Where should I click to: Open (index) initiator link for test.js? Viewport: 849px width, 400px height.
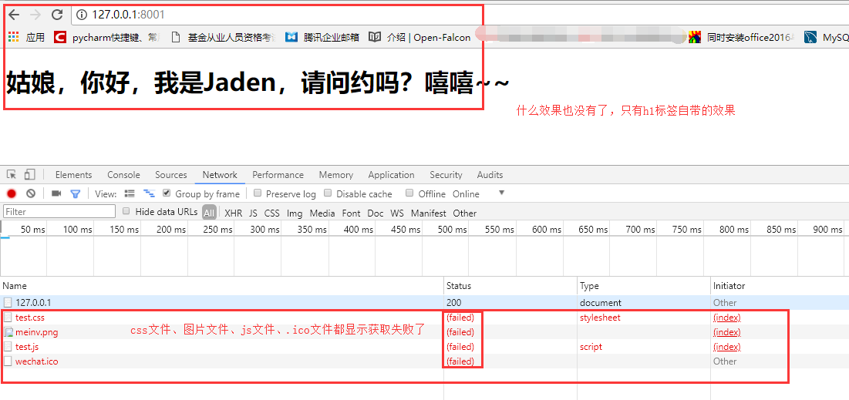(x=727, y=347)
